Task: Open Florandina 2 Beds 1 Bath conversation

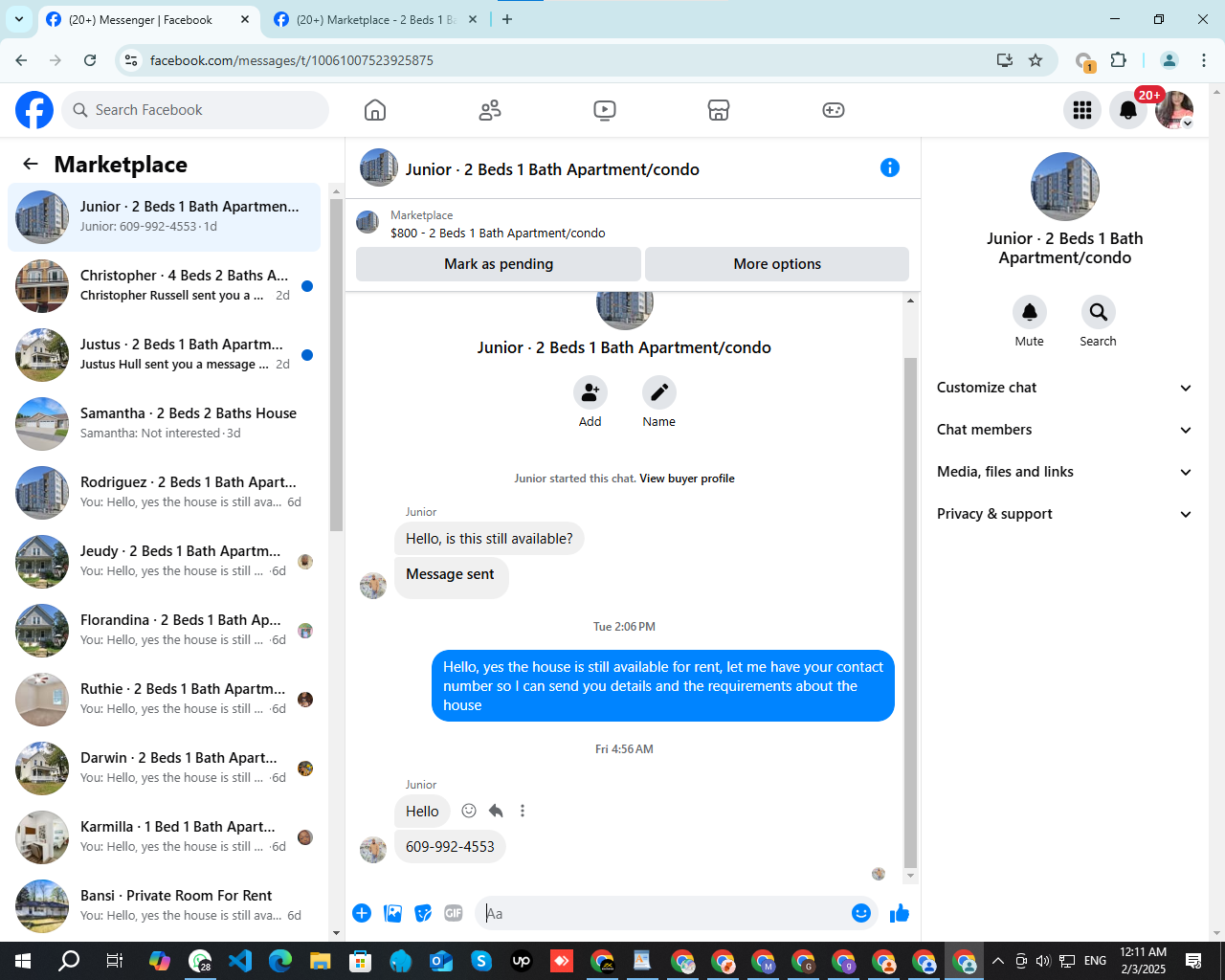Action: tap(165, 630)
